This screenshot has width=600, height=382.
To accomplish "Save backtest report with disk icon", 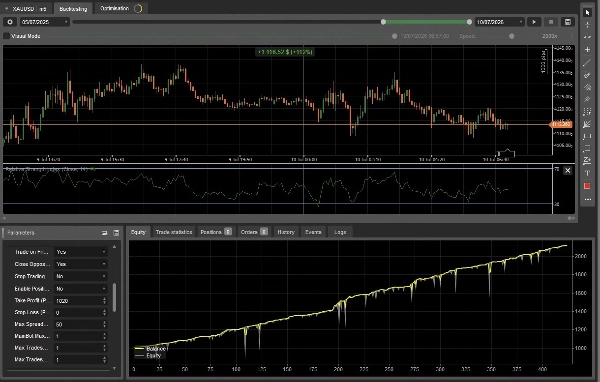I will (568, 22).
